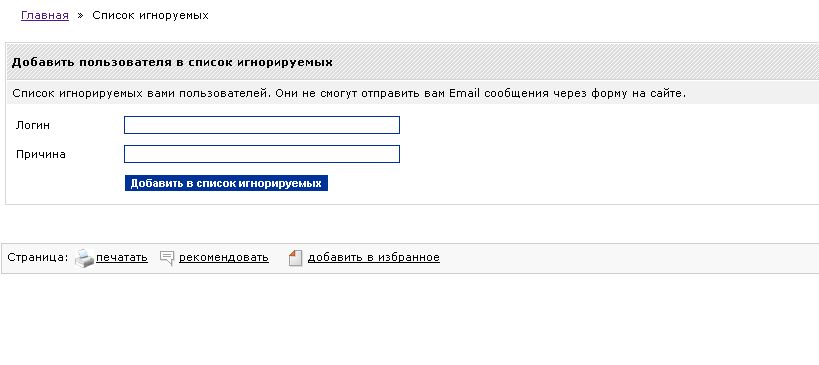This screenshot has width=819, height=365.
Task: Click the печатать link
Action: pos(122,257)
